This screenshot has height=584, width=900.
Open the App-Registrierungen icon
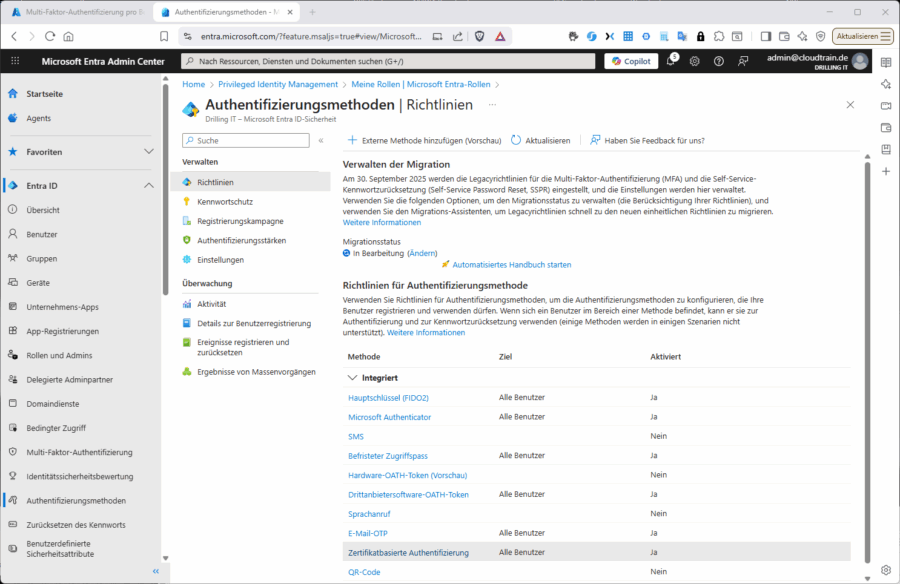pyautogui.click(x=13, y=331)
